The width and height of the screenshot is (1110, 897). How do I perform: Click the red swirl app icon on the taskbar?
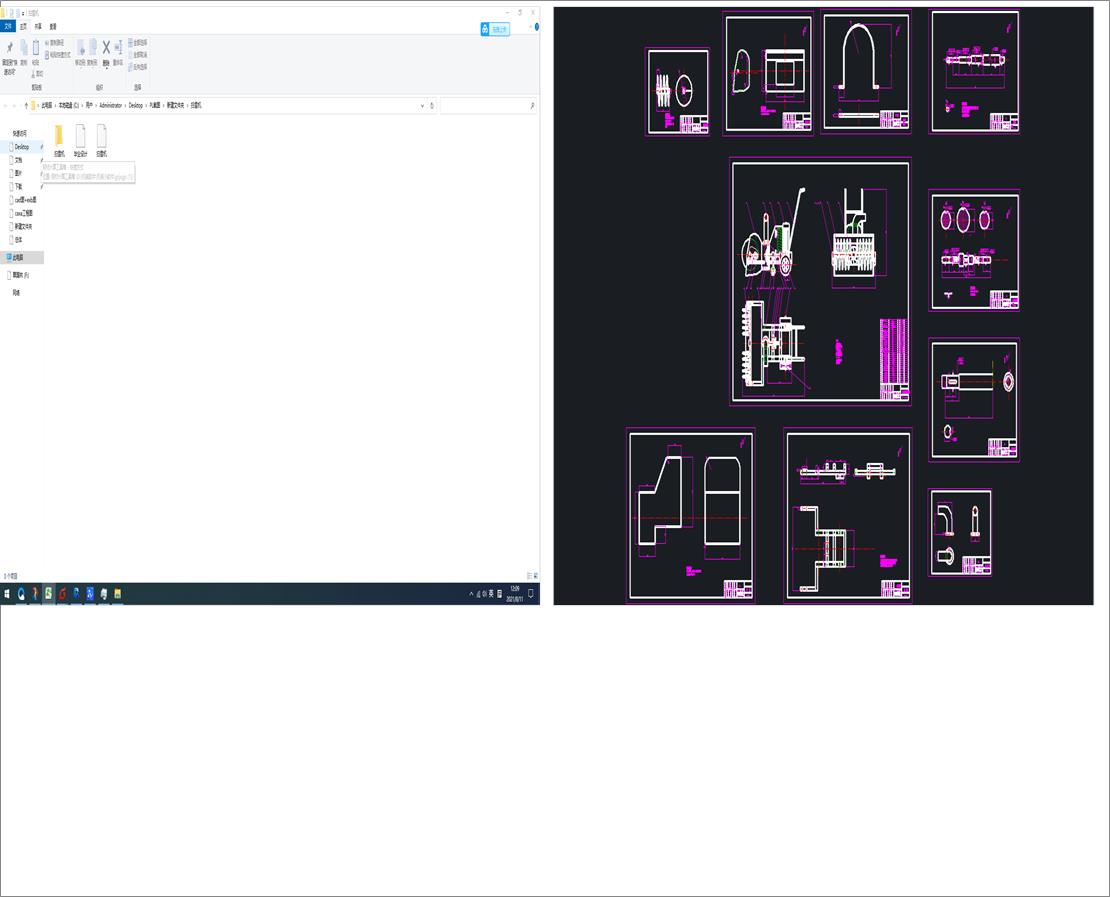[62, 594]
